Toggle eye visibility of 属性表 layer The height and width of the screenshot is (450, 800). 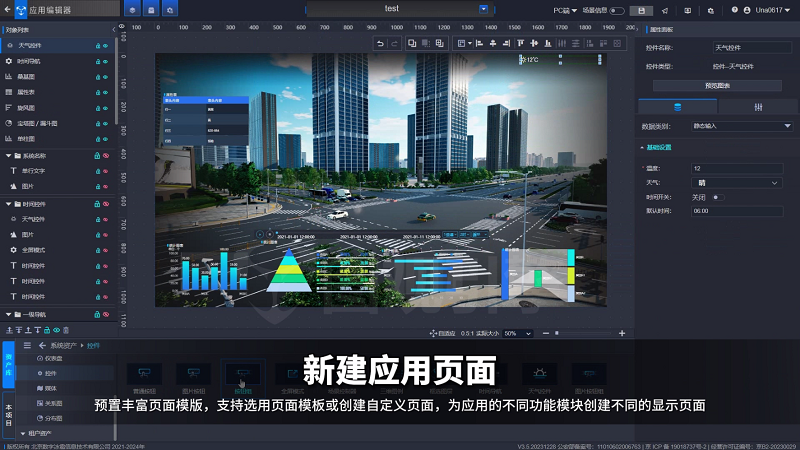(106, 92)
